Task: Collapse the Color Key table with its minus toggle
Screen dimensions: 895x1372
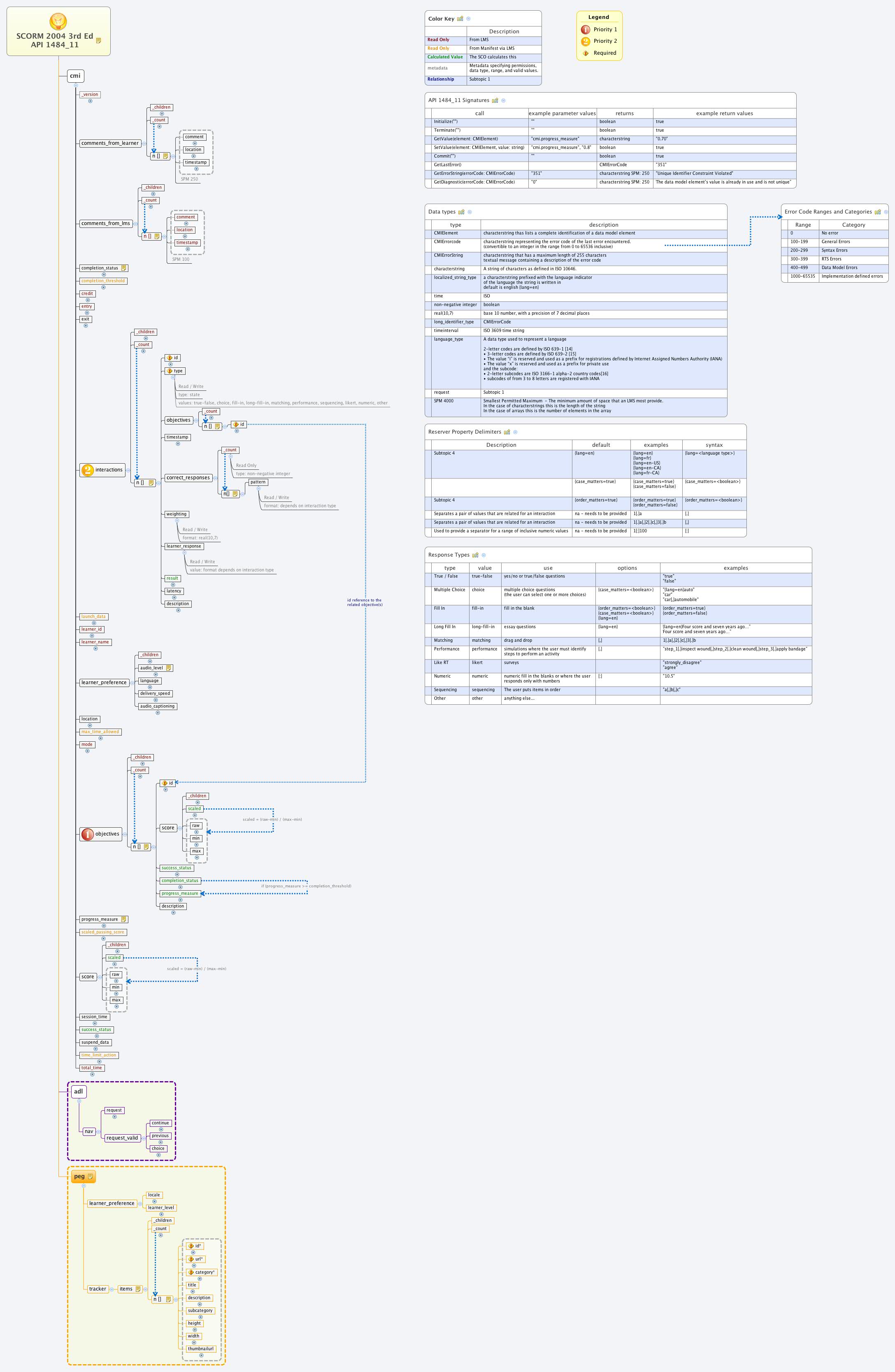Action: coord(469,19)
